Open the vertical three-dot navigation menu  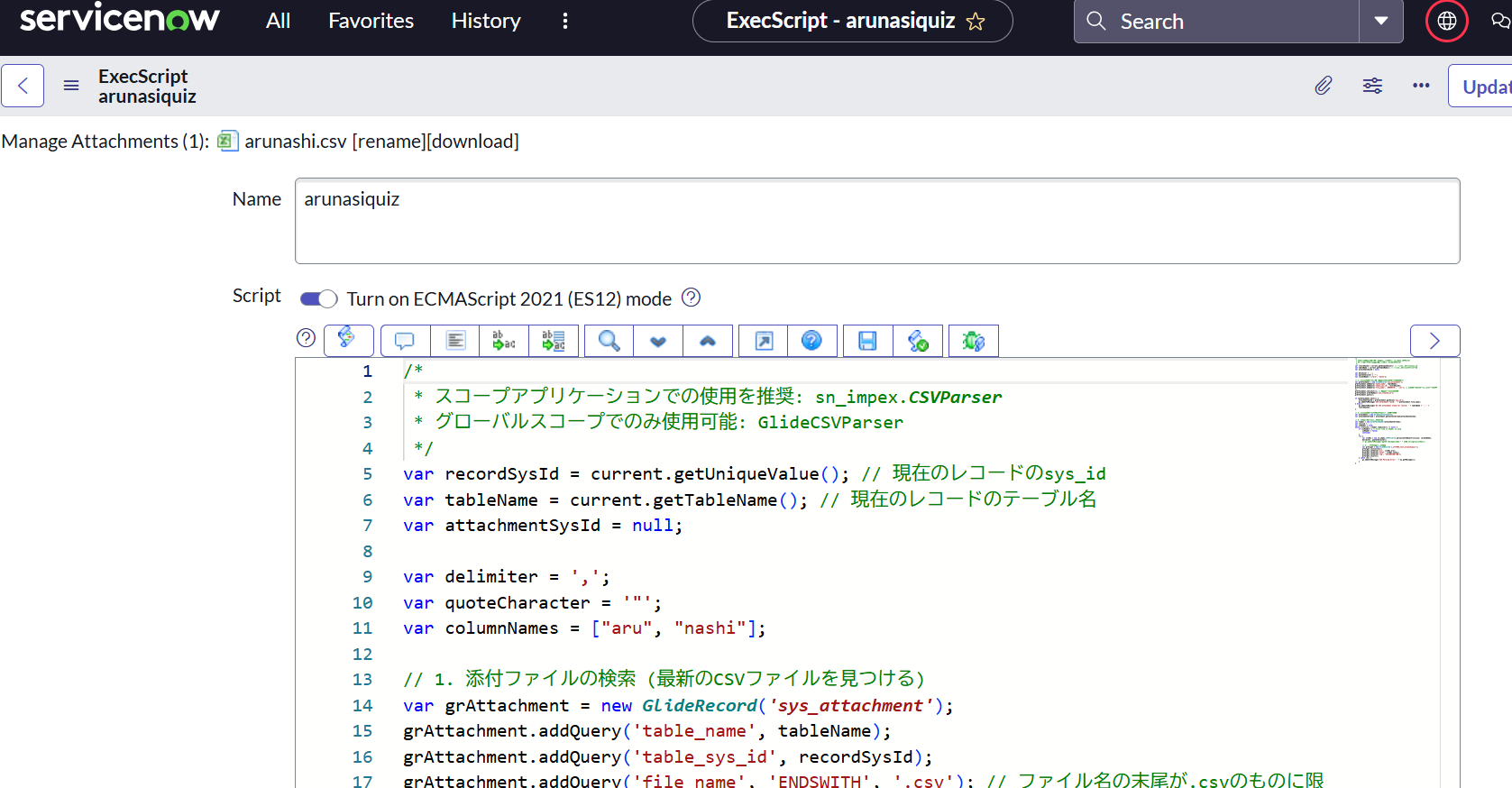565,21
